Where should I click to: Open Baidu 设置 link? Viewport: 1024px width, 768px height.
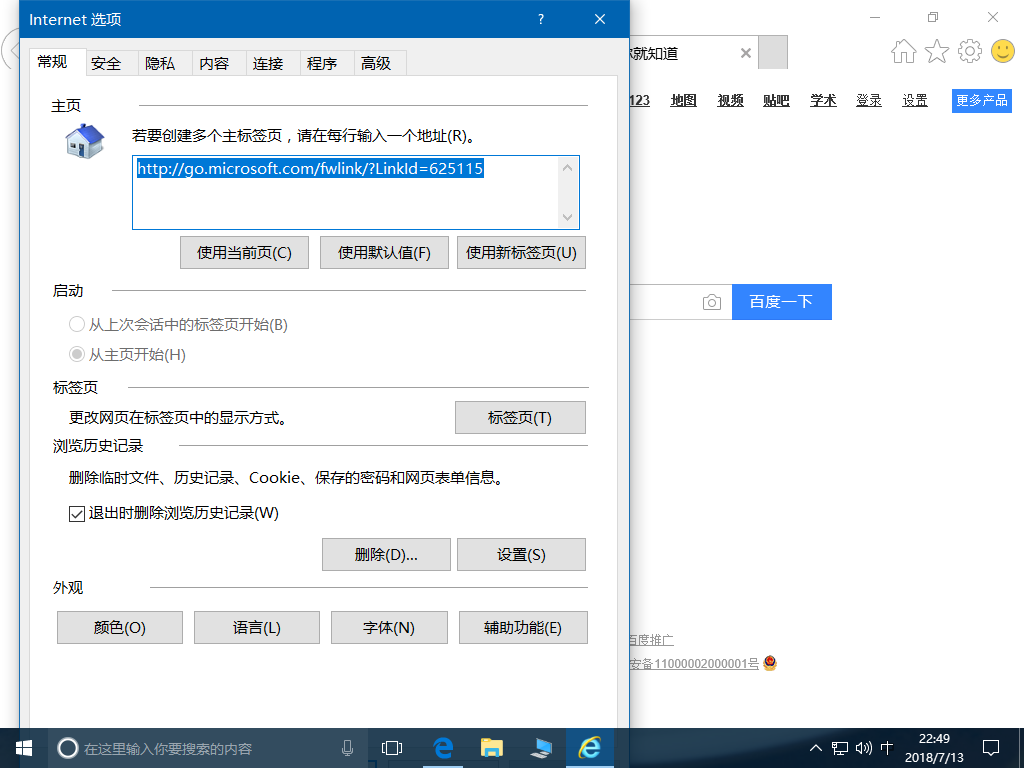point(915,100)
